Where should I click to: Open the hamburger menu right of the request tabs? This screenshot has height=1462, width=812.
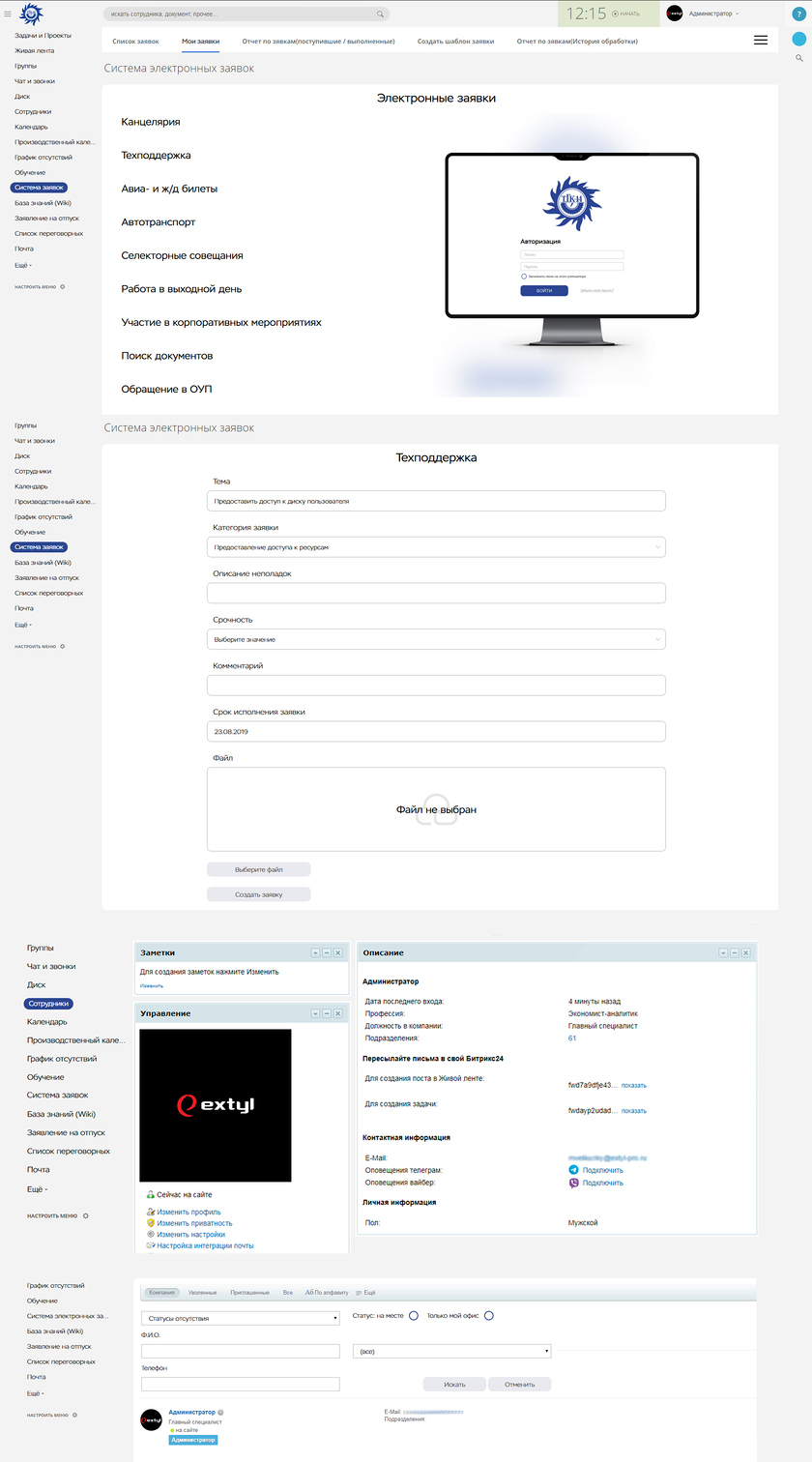(761, 41)
